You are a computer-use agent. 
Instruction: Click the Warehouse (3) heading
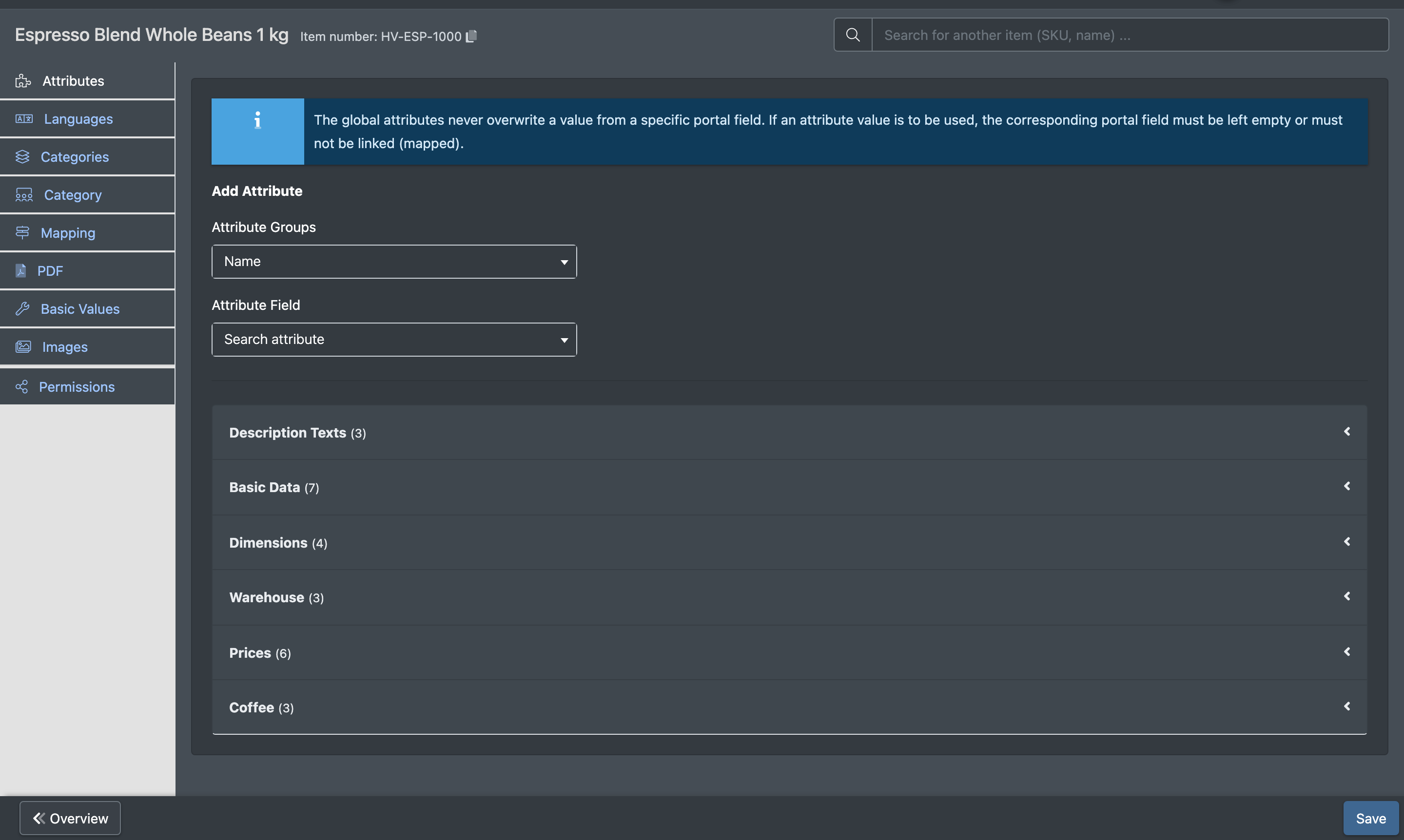click(x=276, y=598)
